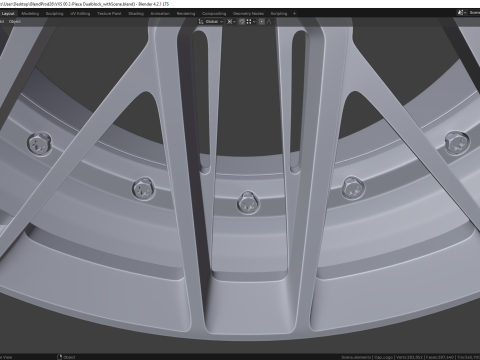Click the transform orientation axes icon

pyautogui.click(x=201, y=22)
